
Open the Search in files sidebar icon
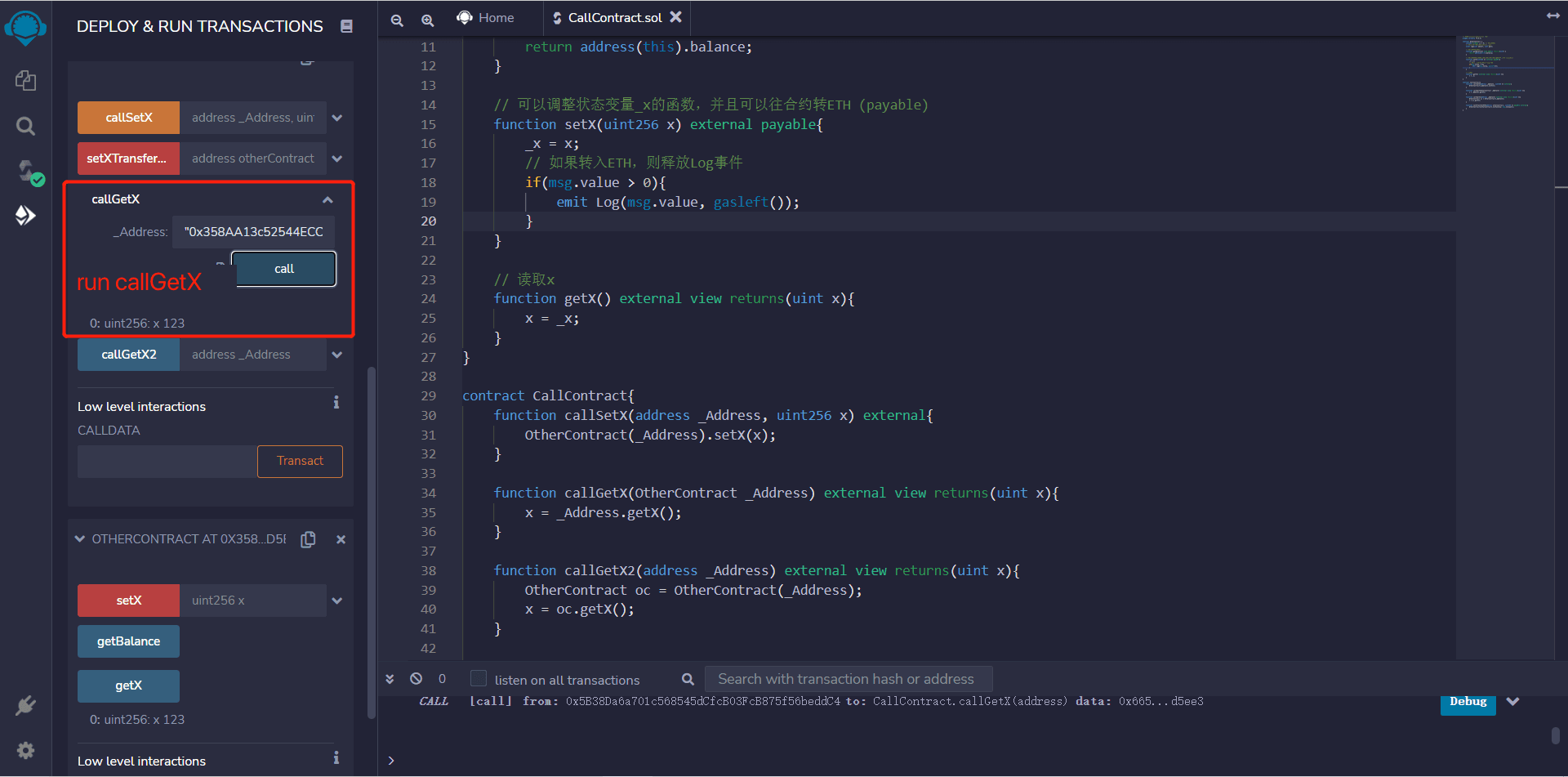click(25, 126)
